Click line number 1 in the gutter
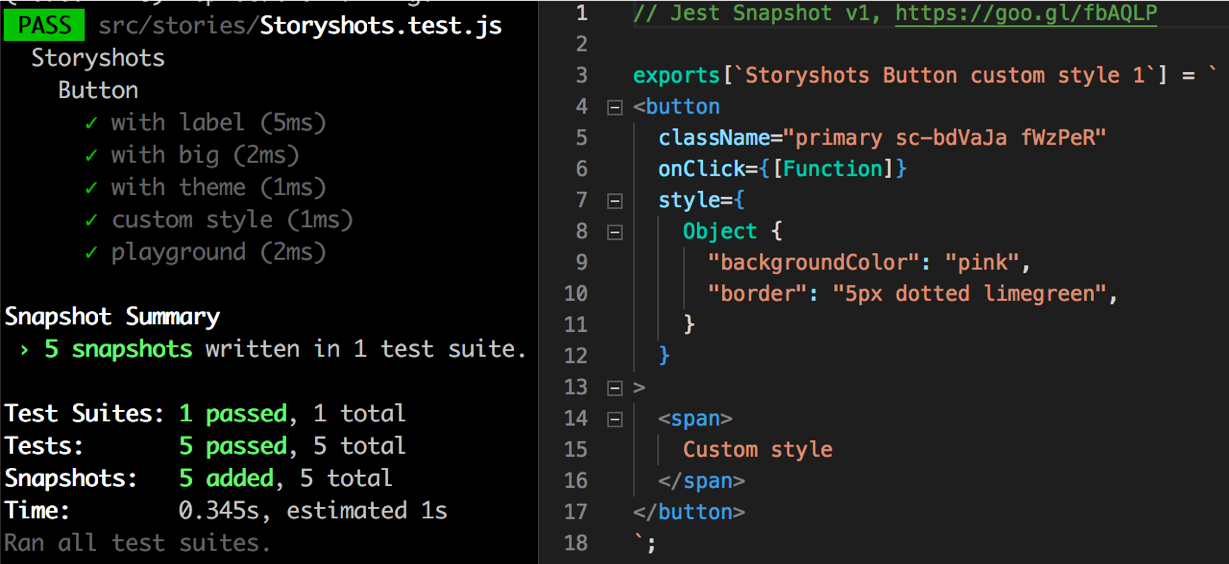Viewport: 1229px width, 564px height. [582, 14]
